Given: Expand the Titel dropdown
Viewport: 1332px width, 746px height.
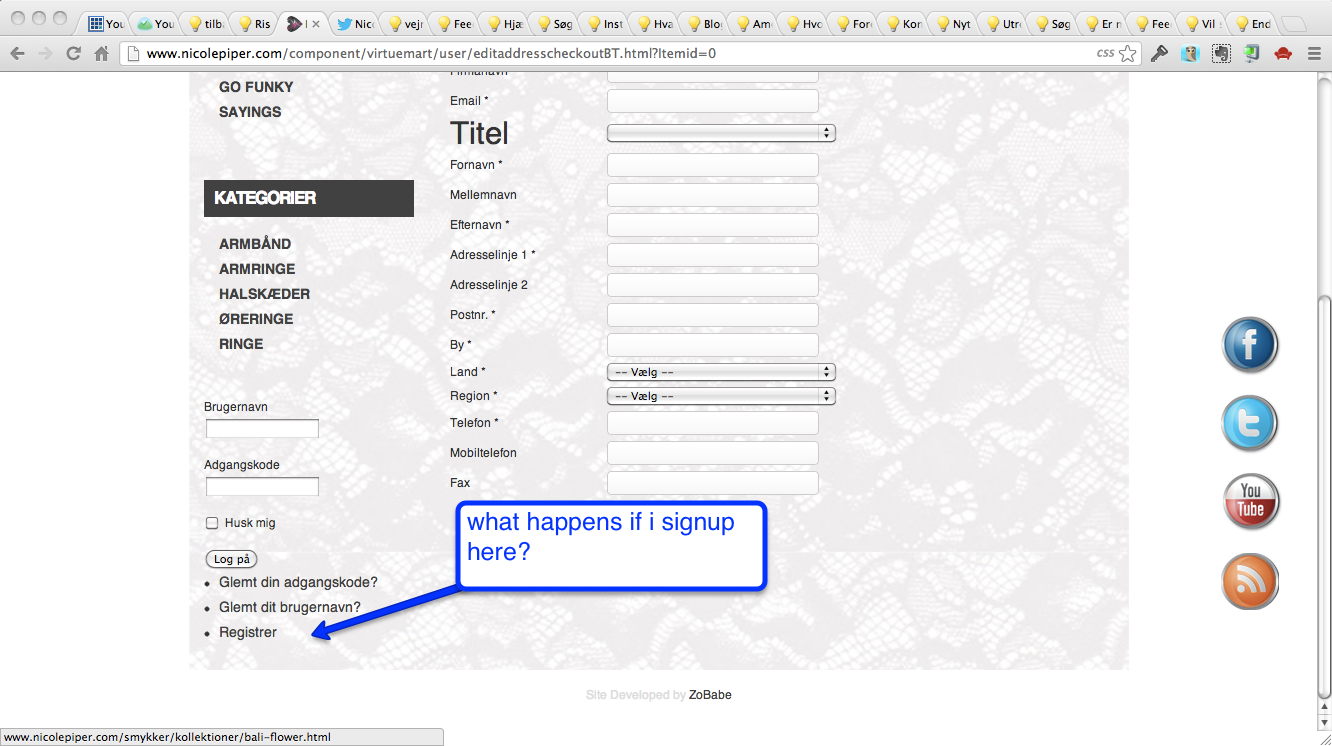Looking at the screenshot, I should coord(720,133).
